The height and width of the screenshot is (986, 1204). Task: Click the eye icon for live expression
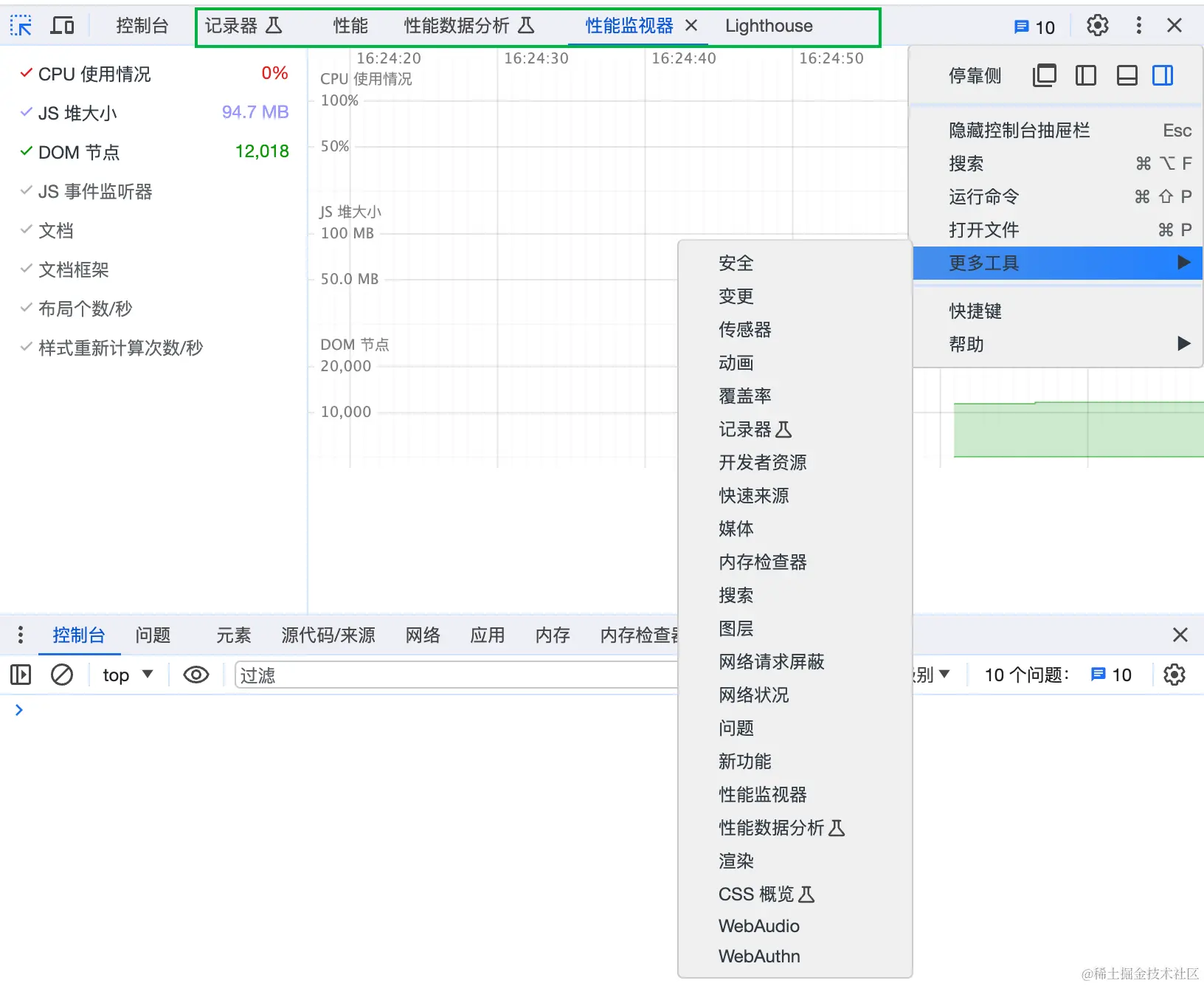pyautogui.click(x=196, y=675)
